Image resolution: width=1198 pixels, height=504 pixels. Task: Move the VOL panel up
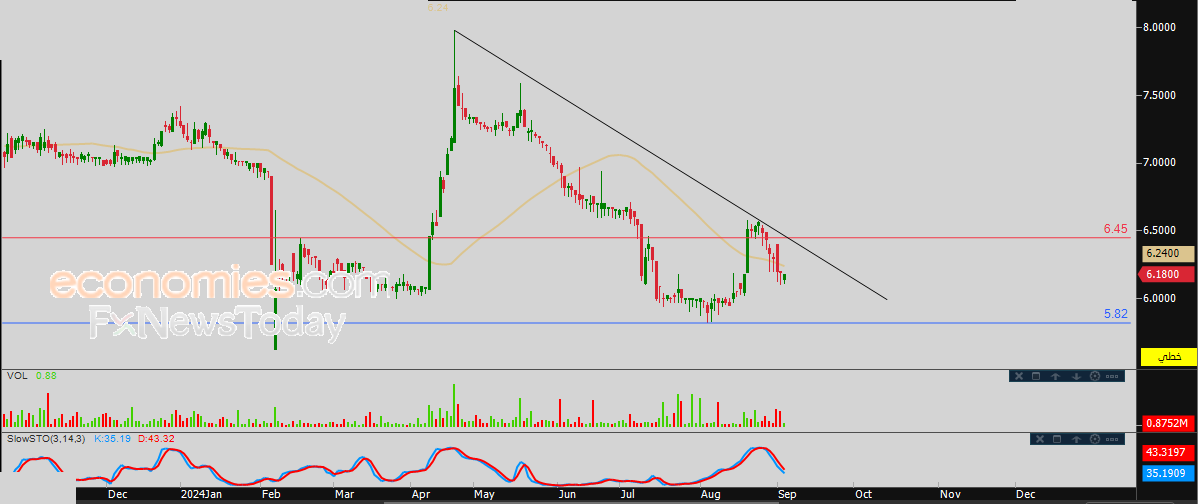click(1056, 376)
